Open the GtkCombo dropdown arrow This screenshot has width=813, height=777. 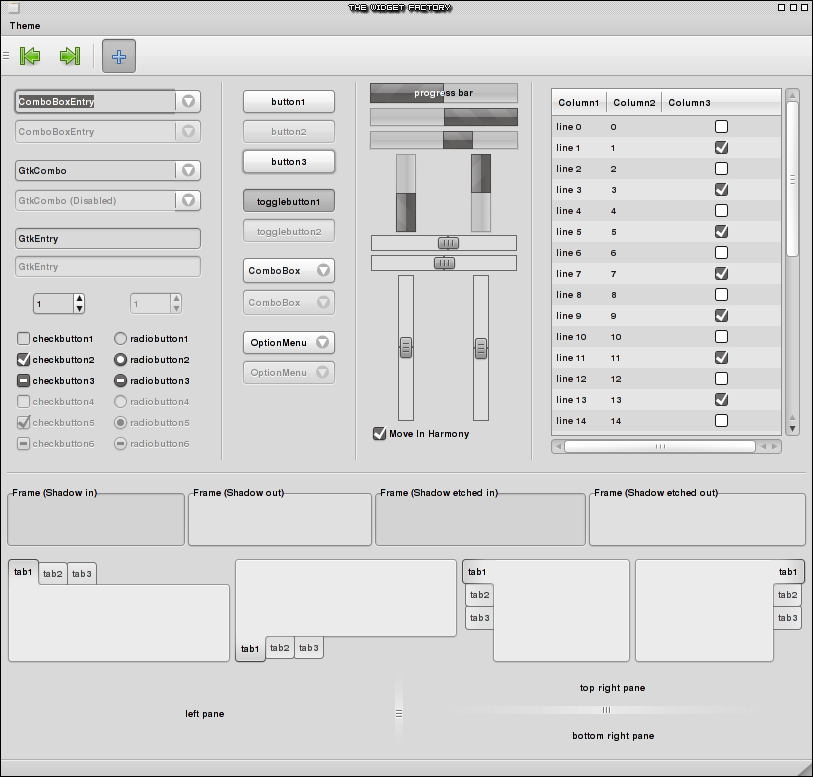point(188,171)
